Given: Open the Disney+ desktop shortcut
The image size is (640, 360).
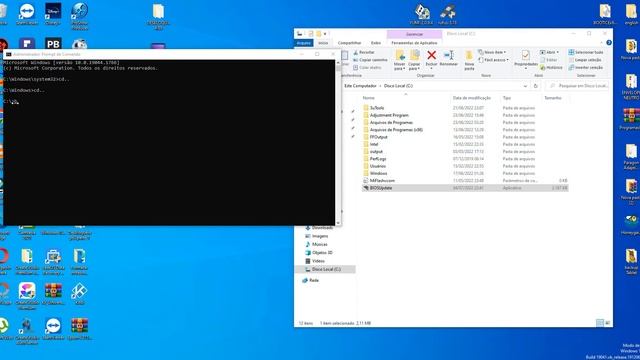Looking at the screenshot, I should tap(53, 13).
